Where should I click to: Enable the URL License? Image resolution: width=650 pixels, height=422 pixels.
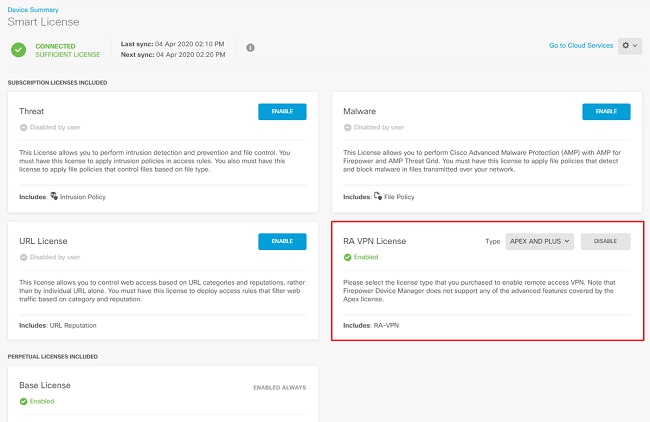point(282,241)
